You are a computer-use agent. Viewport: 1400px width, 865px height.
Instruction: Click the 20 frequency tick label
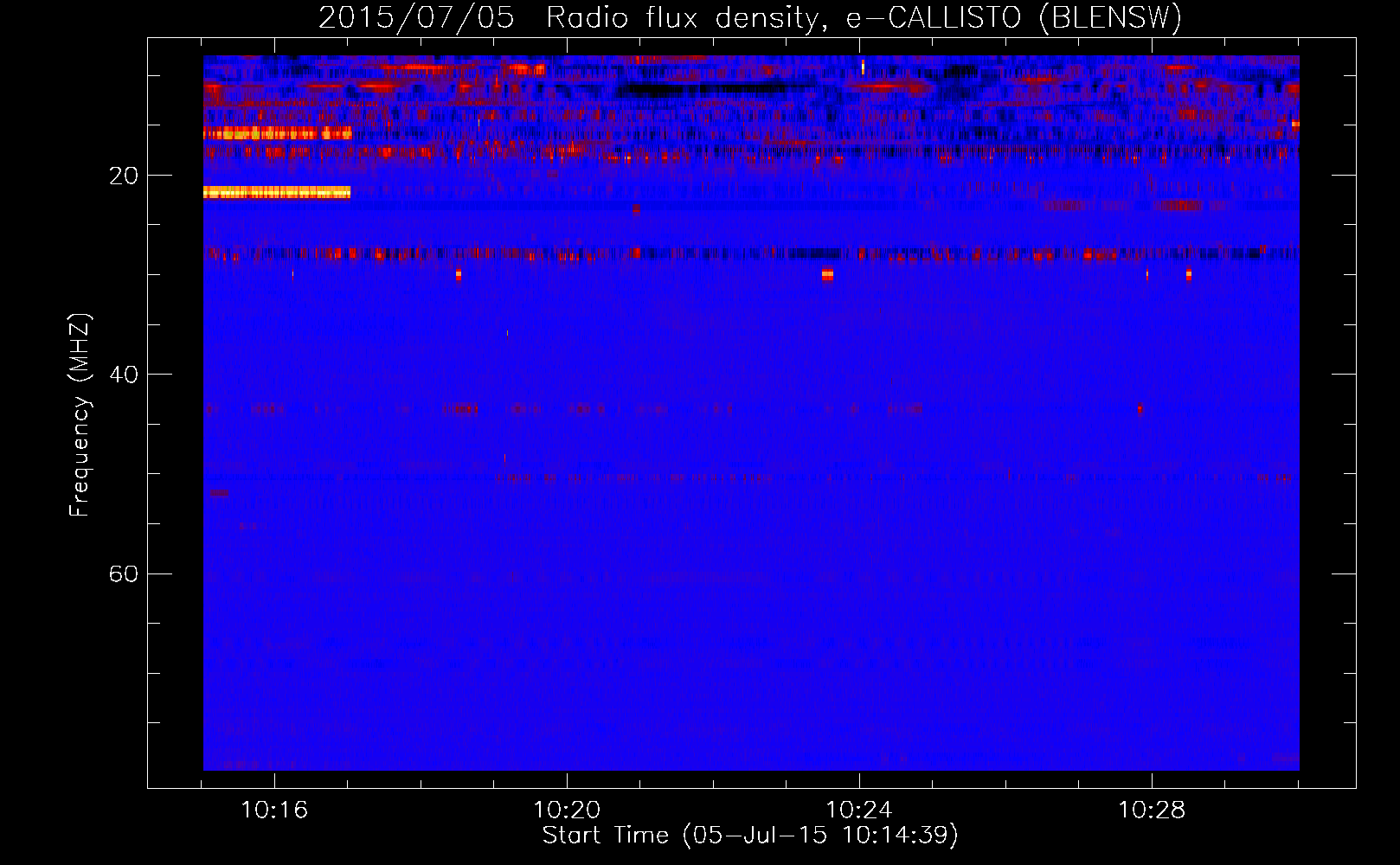(x=123, y=176)
